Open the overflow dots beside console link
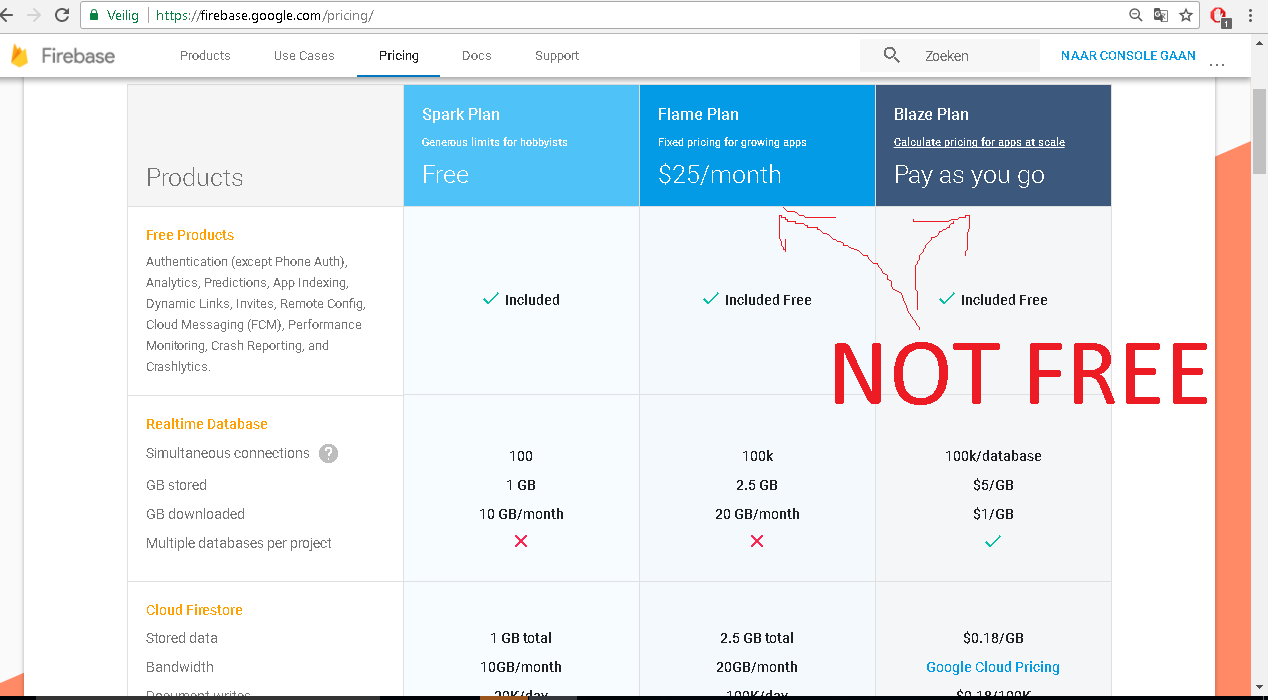 click(1217, 66)
